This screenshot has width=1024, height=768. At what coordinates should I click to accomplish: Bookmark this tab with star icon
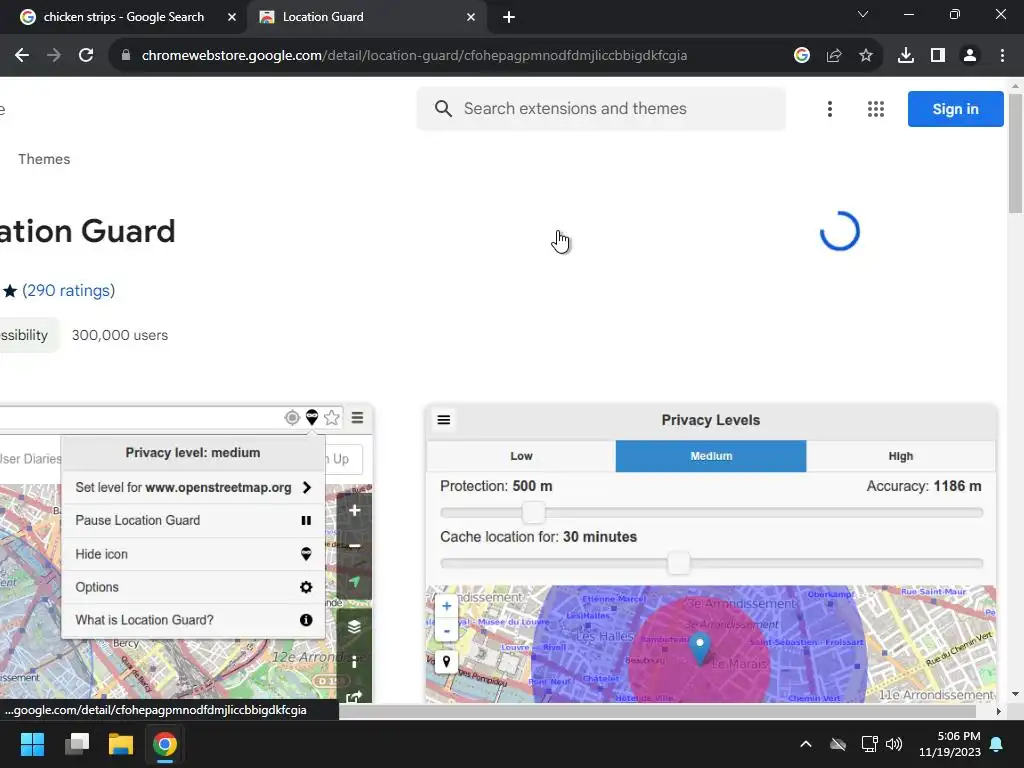[866, 56]
